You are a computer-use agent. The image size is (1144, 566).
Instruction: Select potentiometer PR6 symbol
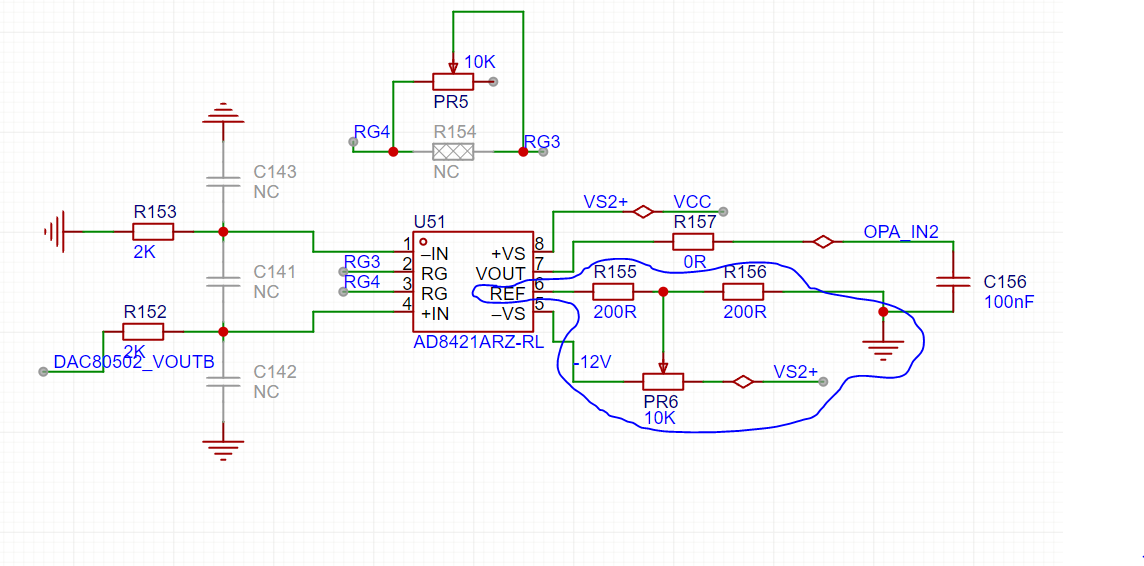tap(663, 381)
